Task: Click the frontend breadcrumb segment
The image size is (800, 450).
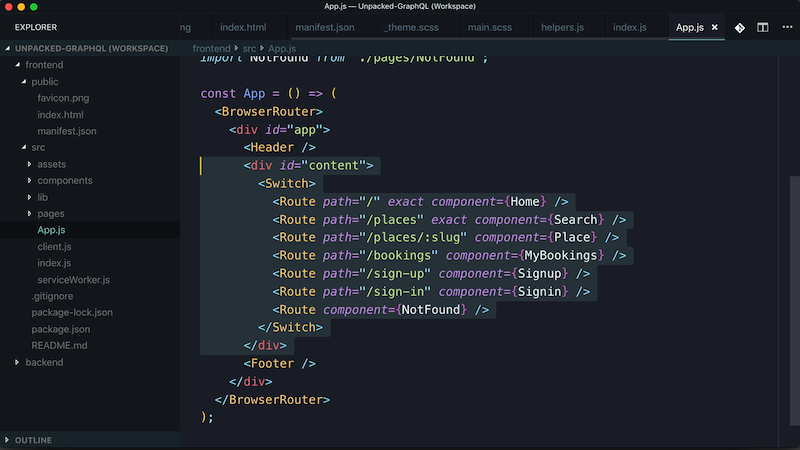Action: (211, 48)
